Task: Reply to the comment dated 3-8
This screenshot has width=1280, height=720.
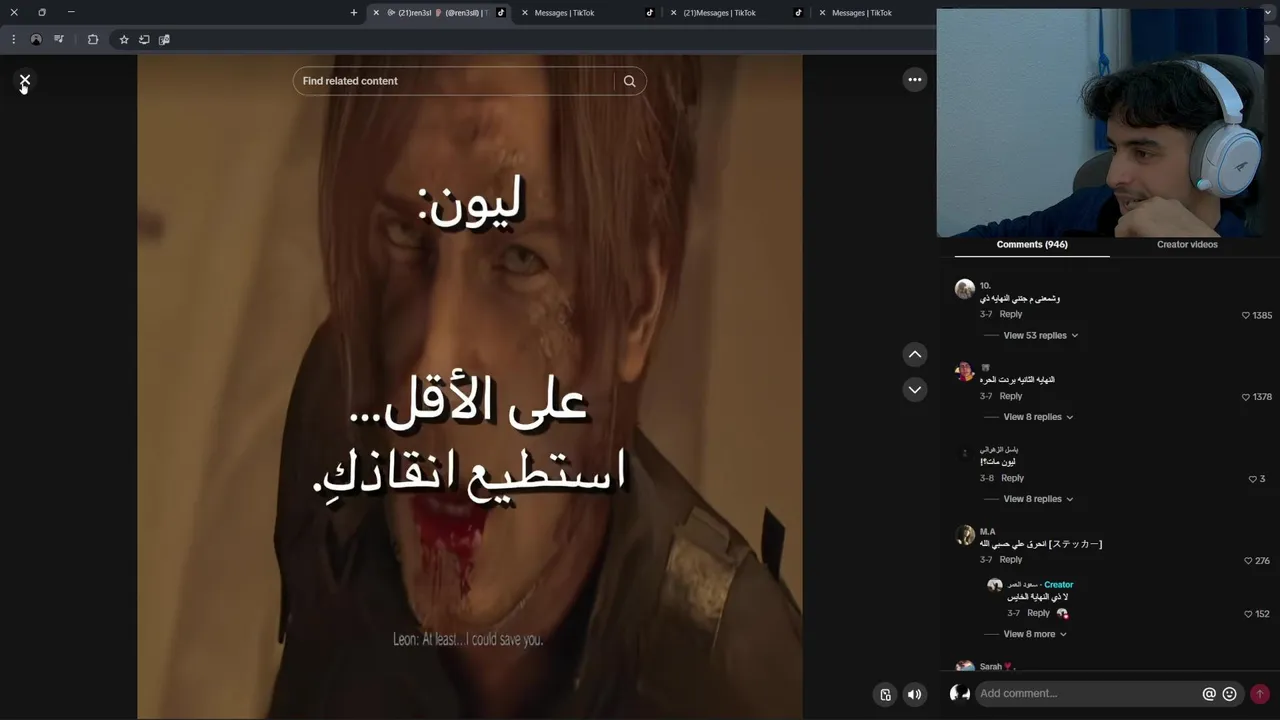Action: [1012, 478]
